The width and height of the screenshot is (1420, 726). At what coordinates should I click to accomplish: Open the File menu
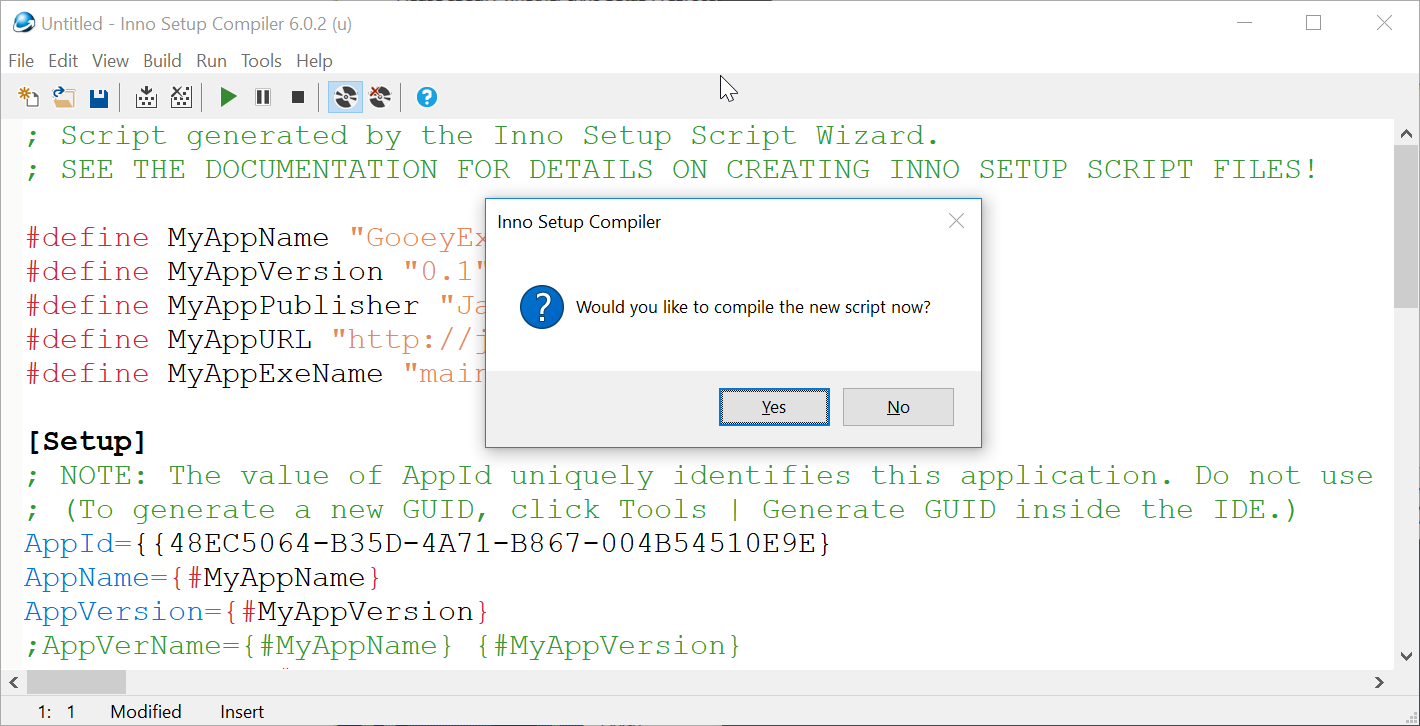click(21, 61)
